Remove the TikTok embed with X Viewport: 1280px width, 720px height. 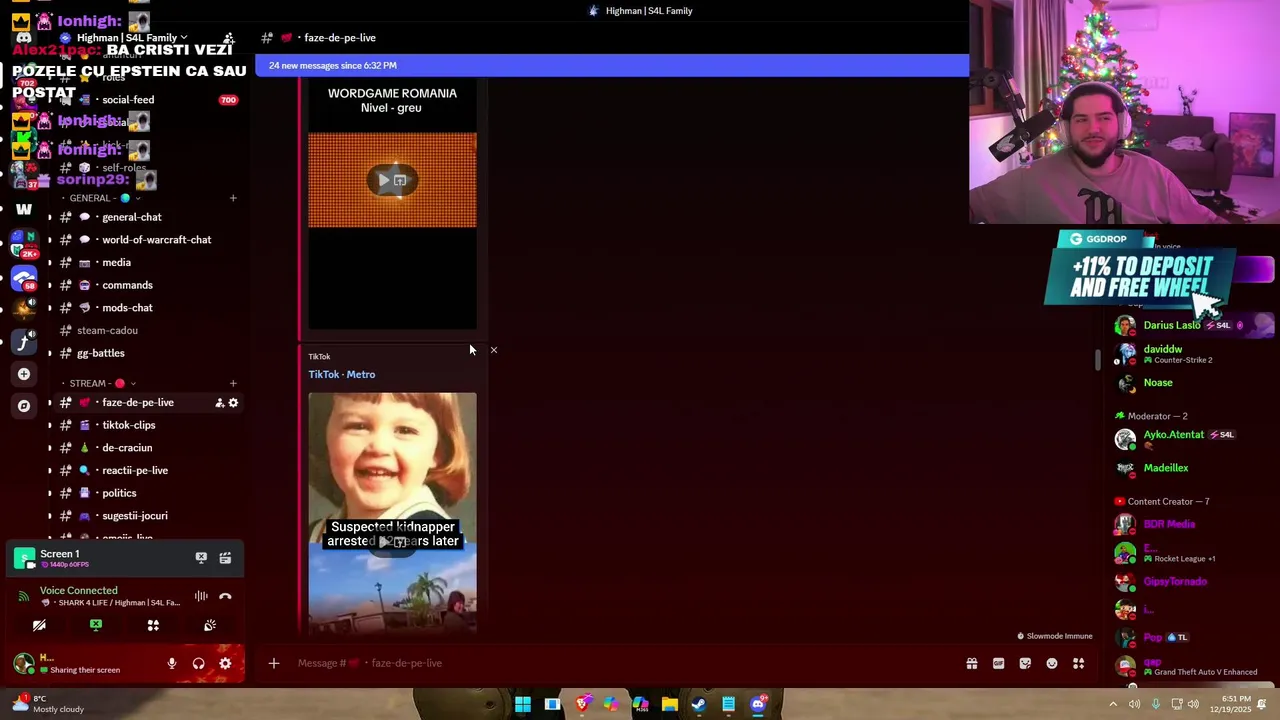[x=493, y=350]
